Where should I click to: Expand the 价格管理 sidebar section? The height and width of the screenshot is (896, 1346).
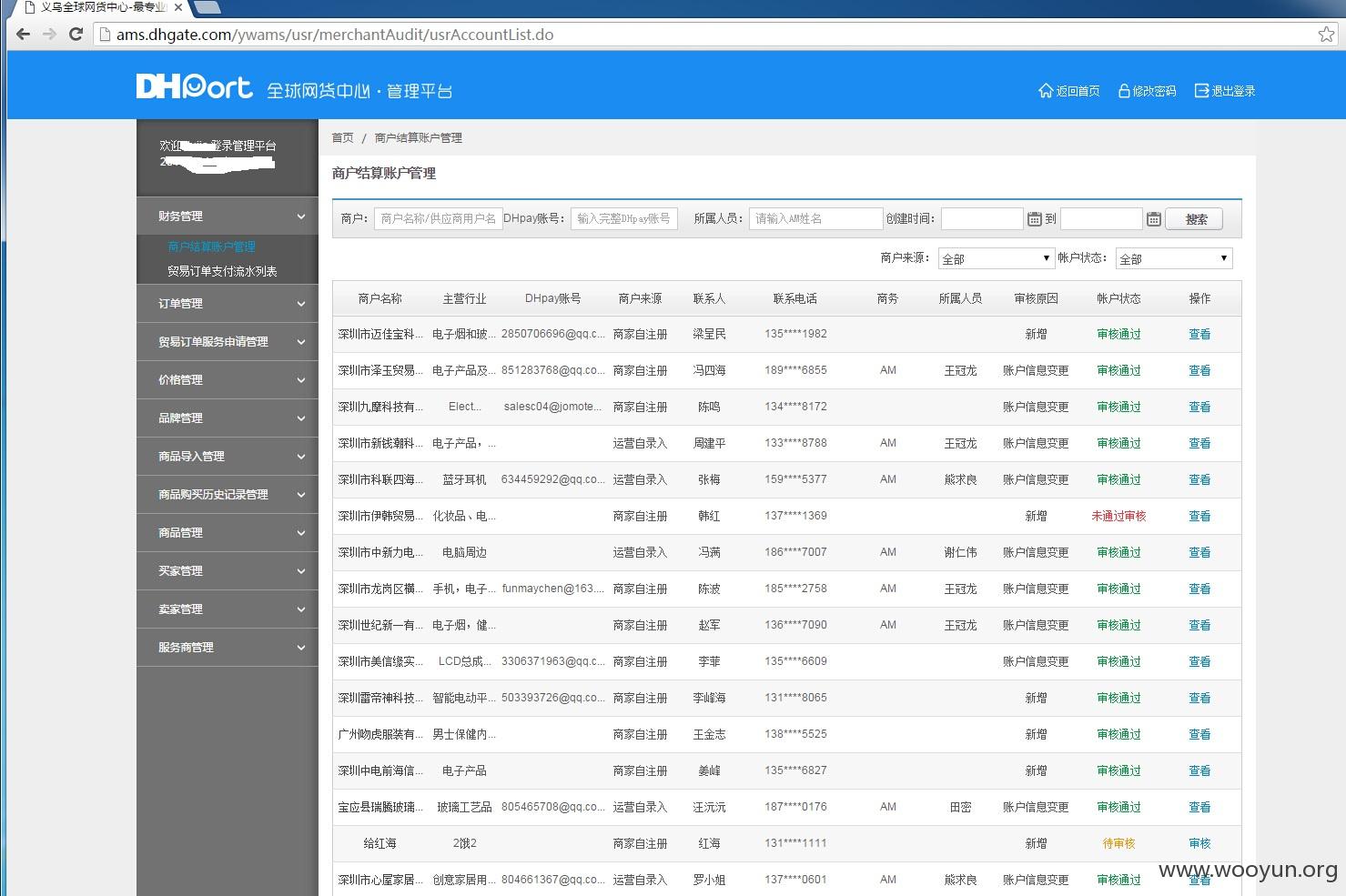228,380
